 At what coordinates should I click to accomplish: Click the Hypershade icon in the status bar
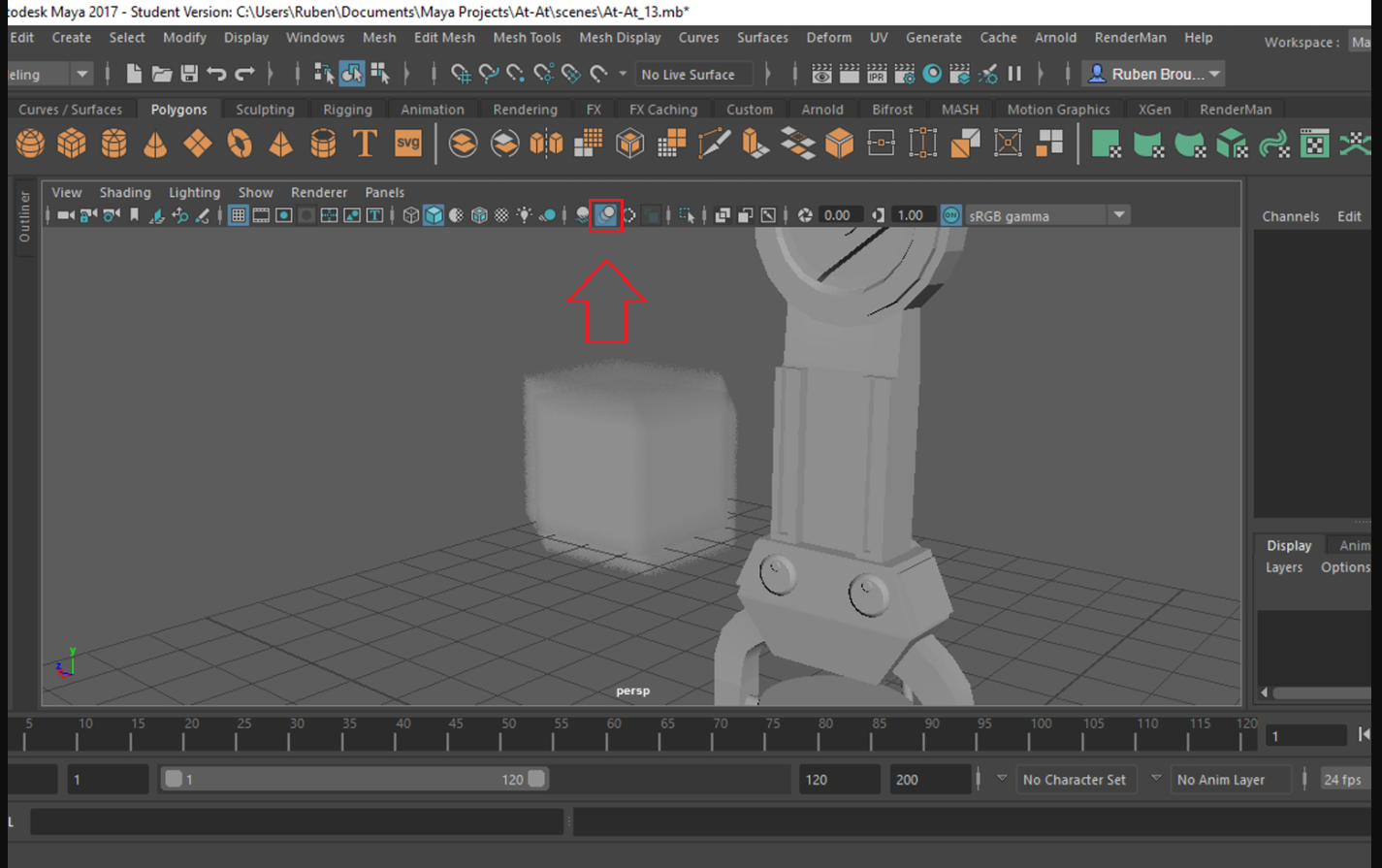click(x=931, y=73)
